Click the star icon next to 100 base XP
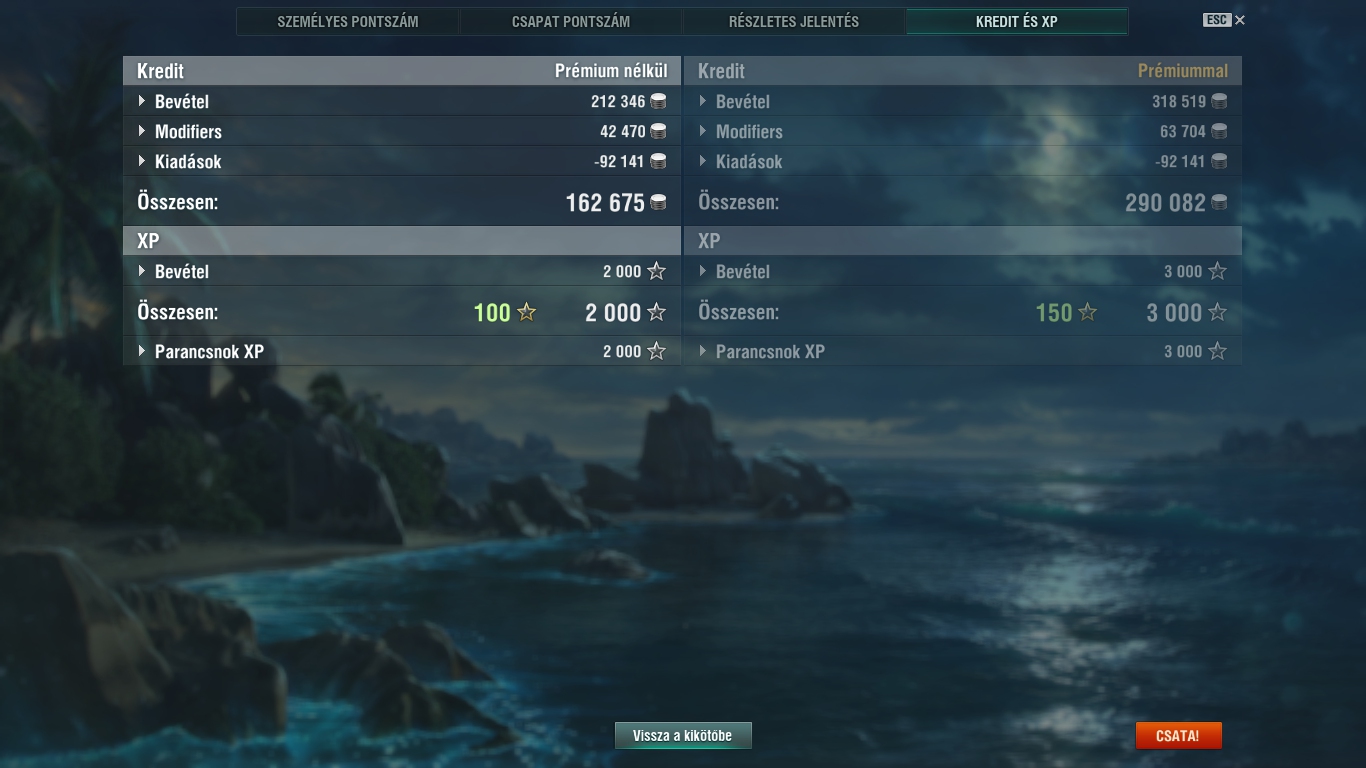The image size is (1366, 768). (x=527, y=312)
